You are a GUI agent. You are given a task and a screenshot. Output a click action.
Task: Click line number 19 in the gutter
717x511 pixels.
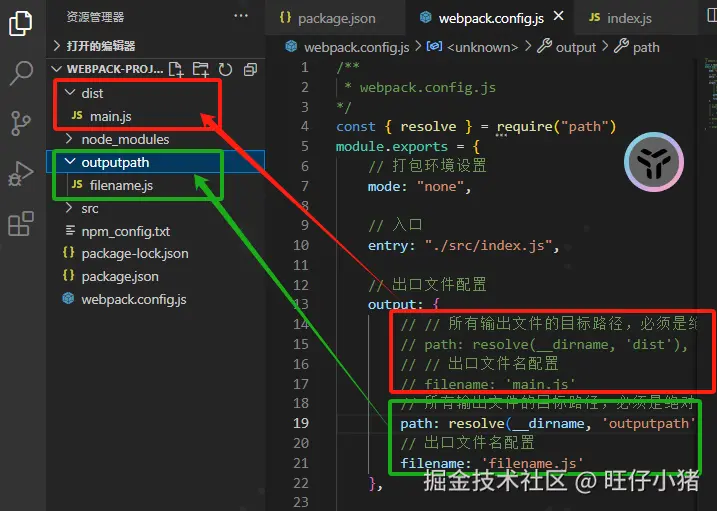(301, 423)
